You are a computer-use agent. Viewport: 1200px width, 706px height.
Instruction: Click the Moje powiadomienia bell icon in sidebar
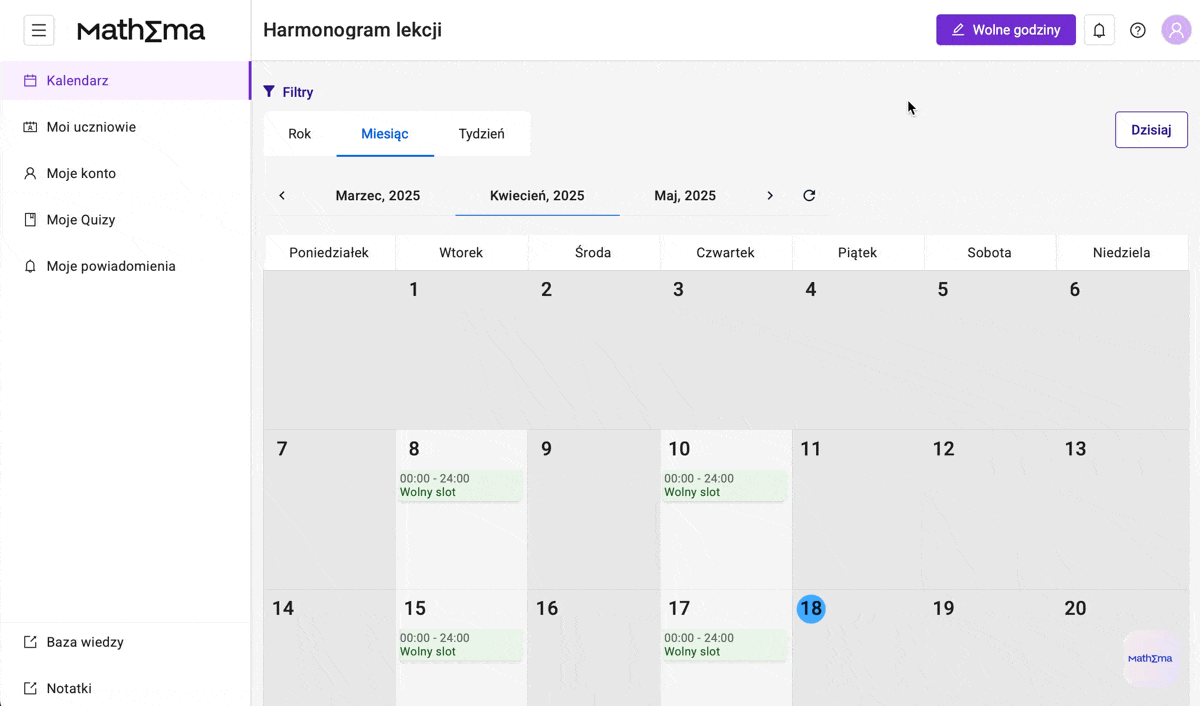tap(30, 266)
